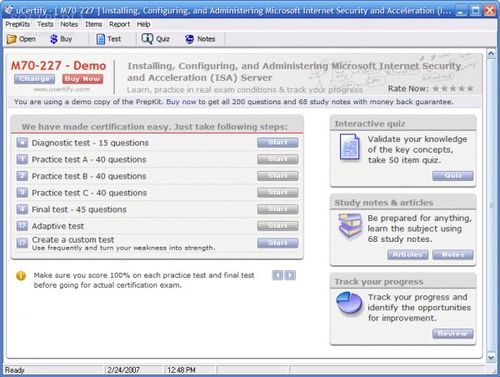500x377 pixels.
Task: Click the date 2/24/2007 in status bar
Action: pyautogui.click(x=124, y=370)
